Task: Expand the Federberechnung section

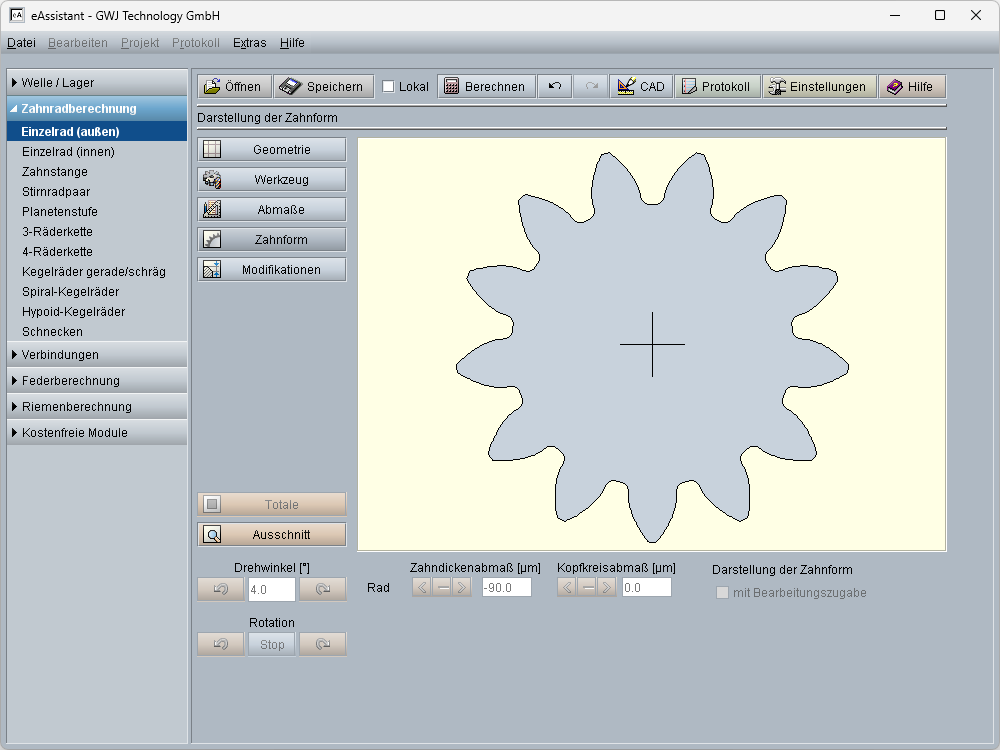Action: (x=97, y=381)
